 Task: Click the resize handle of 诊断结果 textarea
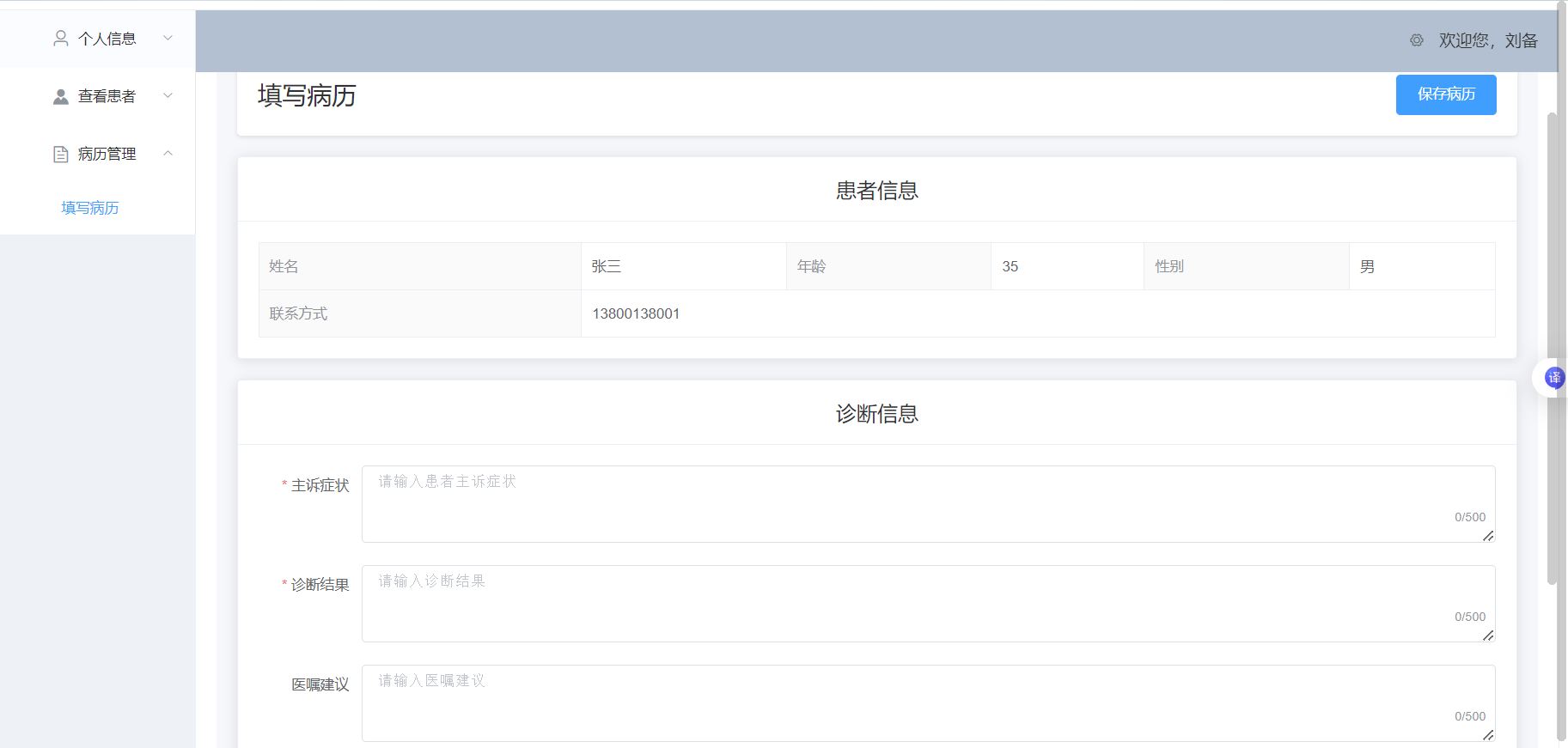(1488, 635)
